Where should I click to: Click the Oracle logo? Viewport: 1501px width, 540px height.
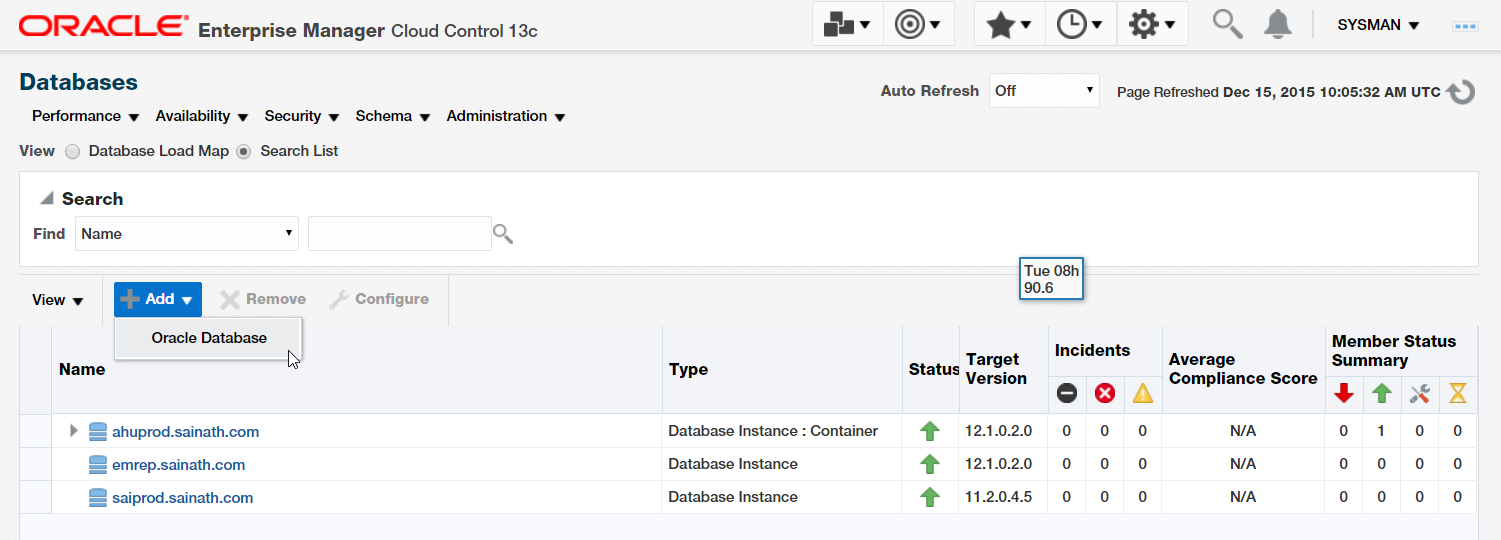(103, 26)
